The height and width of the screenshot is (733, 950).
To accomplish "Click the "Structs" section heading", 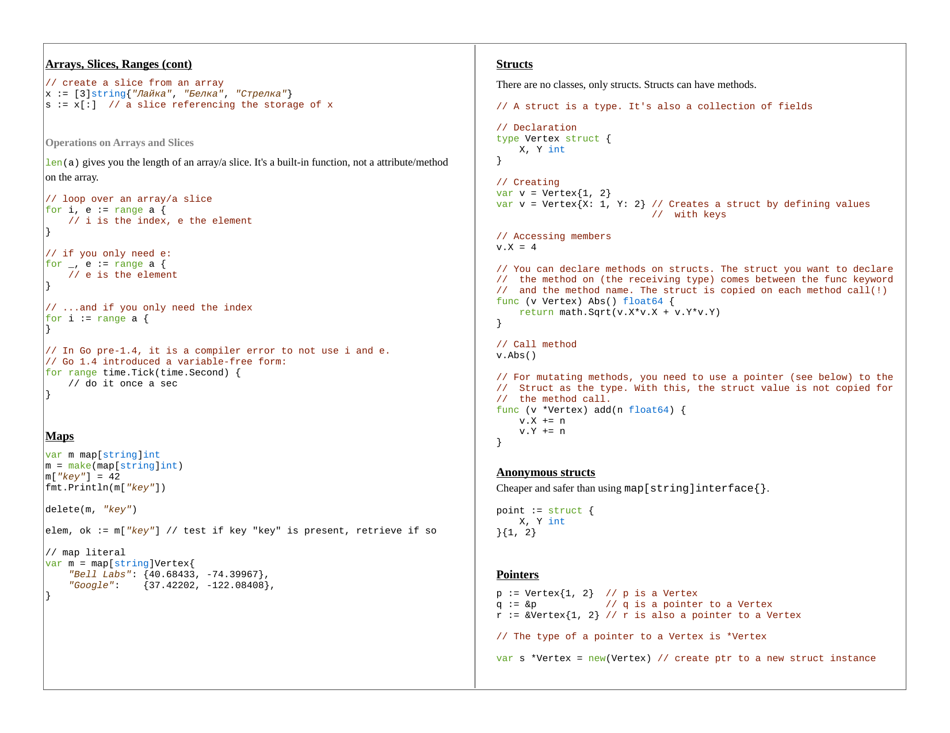I will point(514,64).
